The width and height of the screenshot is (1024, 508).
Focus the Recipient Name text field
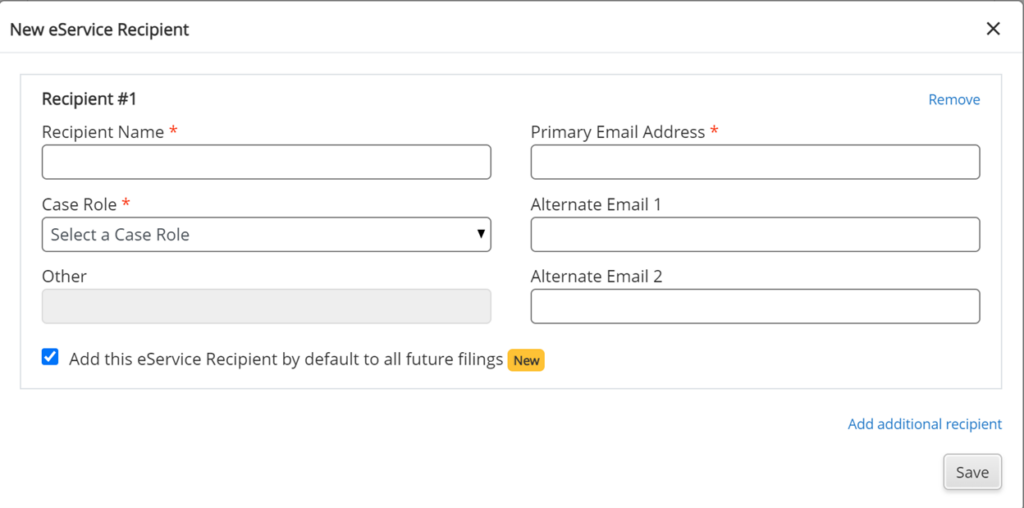coord(266,162)
